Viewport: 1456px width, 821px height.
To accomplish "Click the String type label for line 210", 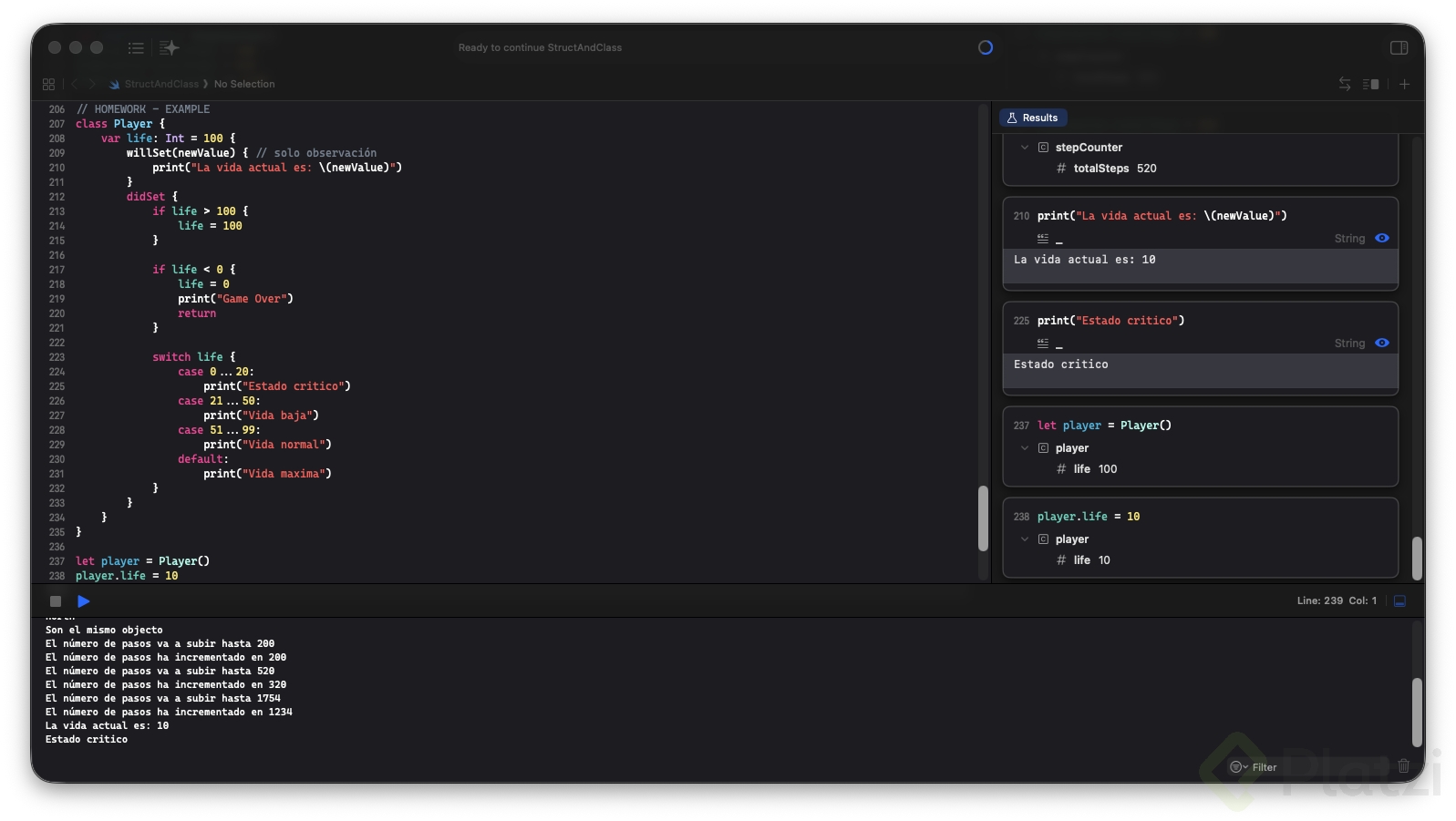I will tap(1349, 239).
